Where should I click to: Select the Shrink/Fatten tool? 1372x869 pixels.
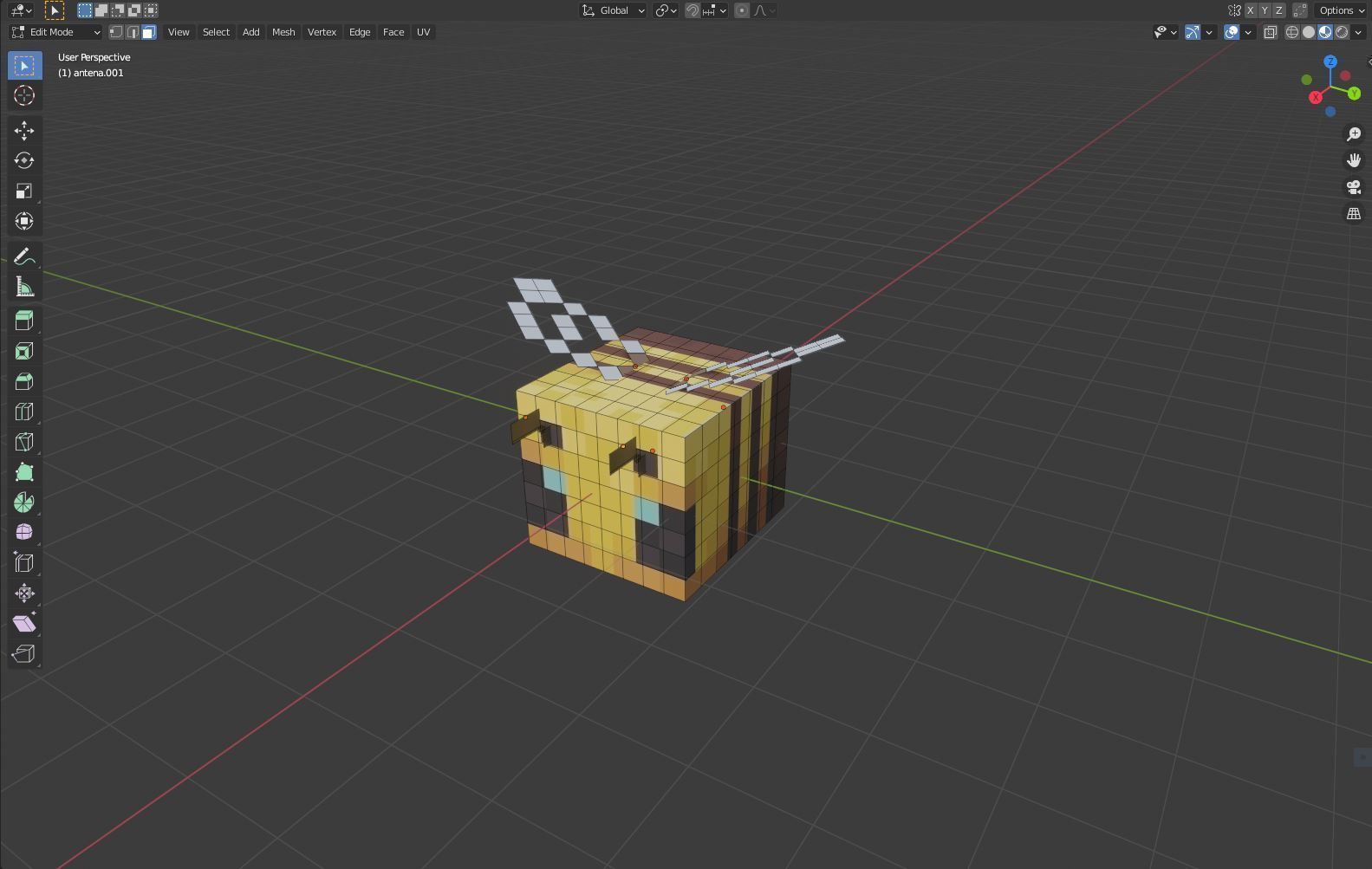pyautogui.click(x=24, y=593)
